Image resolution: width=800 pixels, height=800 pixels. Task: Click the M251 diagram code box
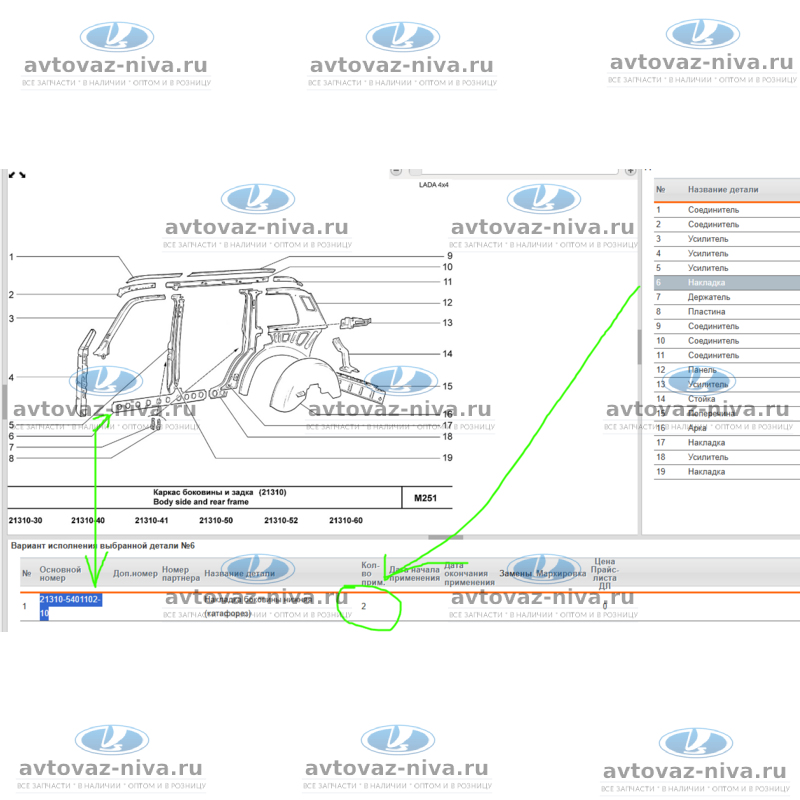[426, 498]
